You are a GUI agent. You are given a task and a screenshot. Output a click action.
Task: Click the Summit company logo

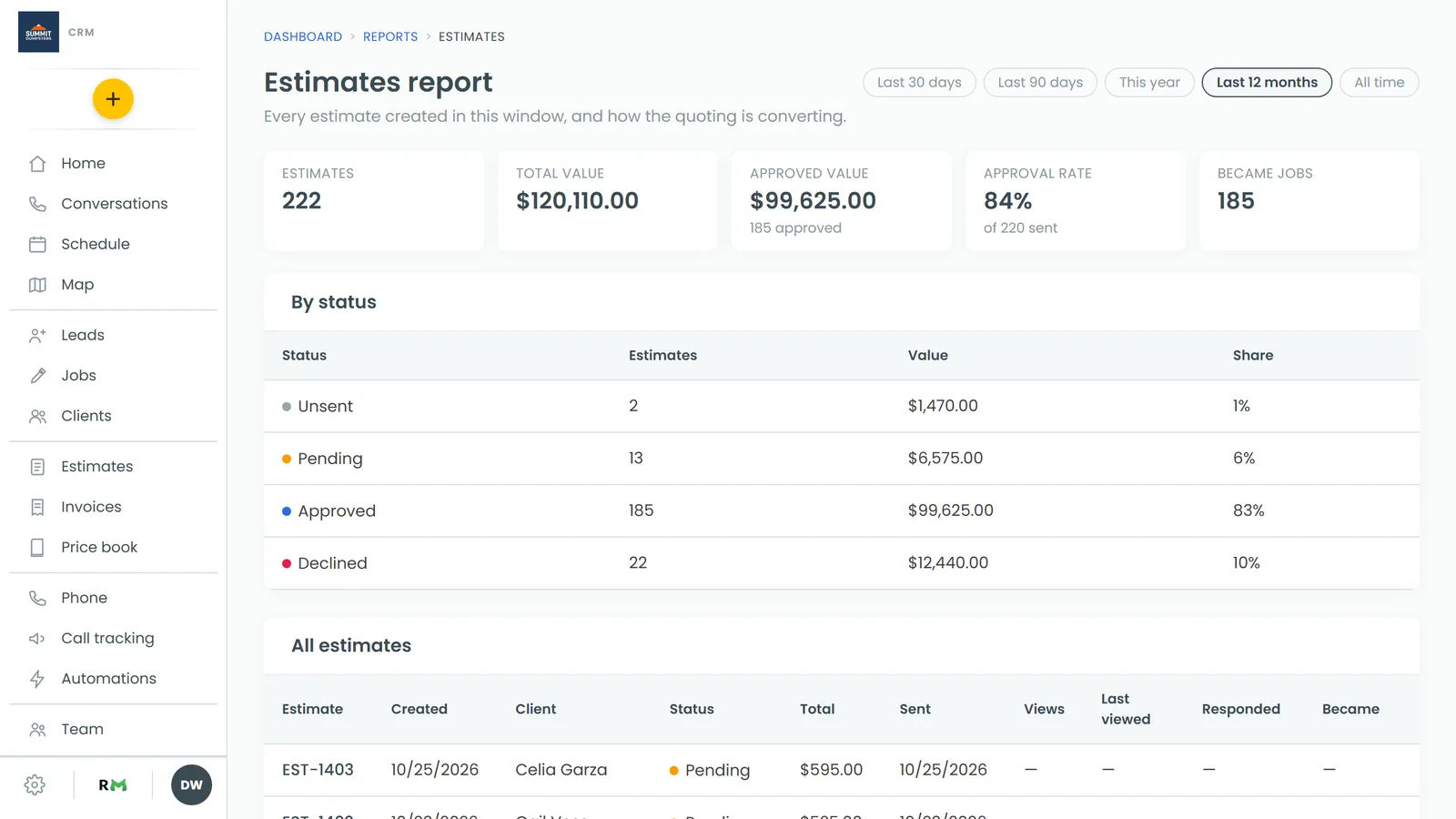click(38, 32)
